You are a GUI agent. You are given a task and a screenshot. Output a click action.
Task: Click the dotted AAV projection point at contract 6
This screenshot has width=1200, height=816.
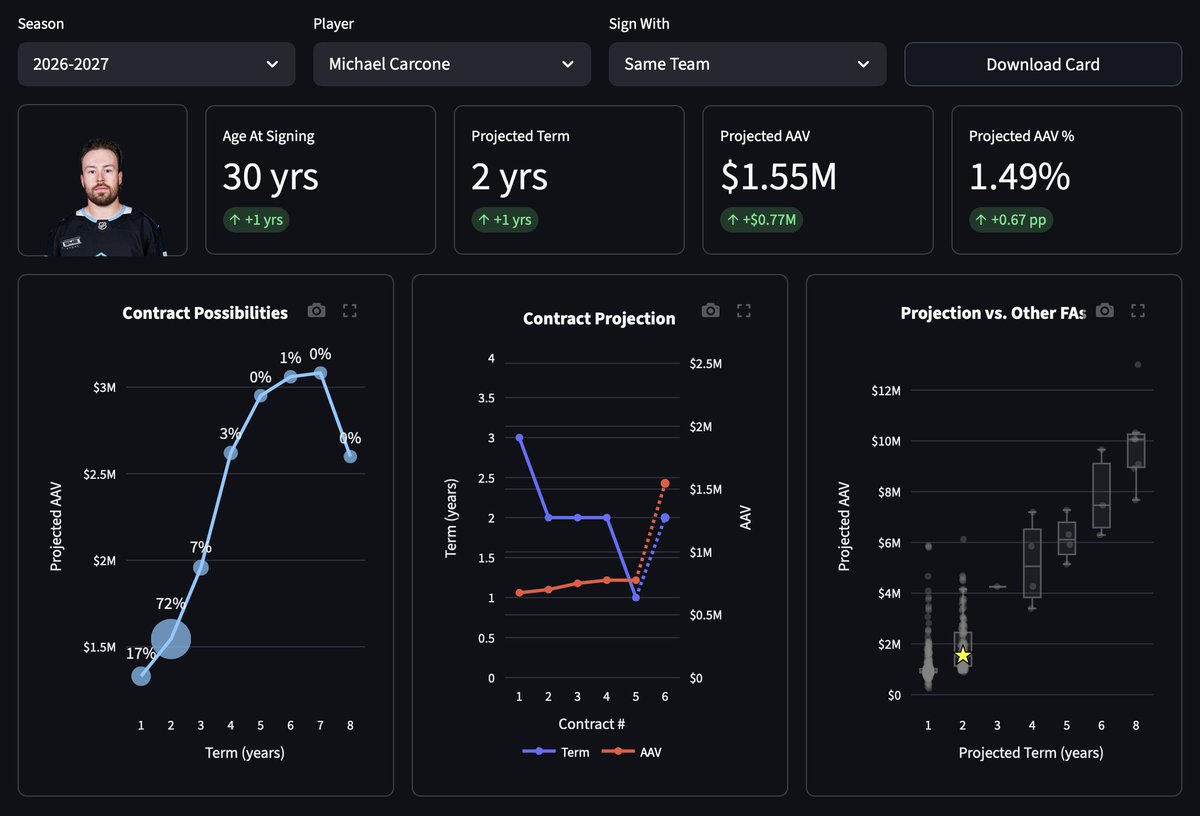pyautogui.click(x=665, y=483)
